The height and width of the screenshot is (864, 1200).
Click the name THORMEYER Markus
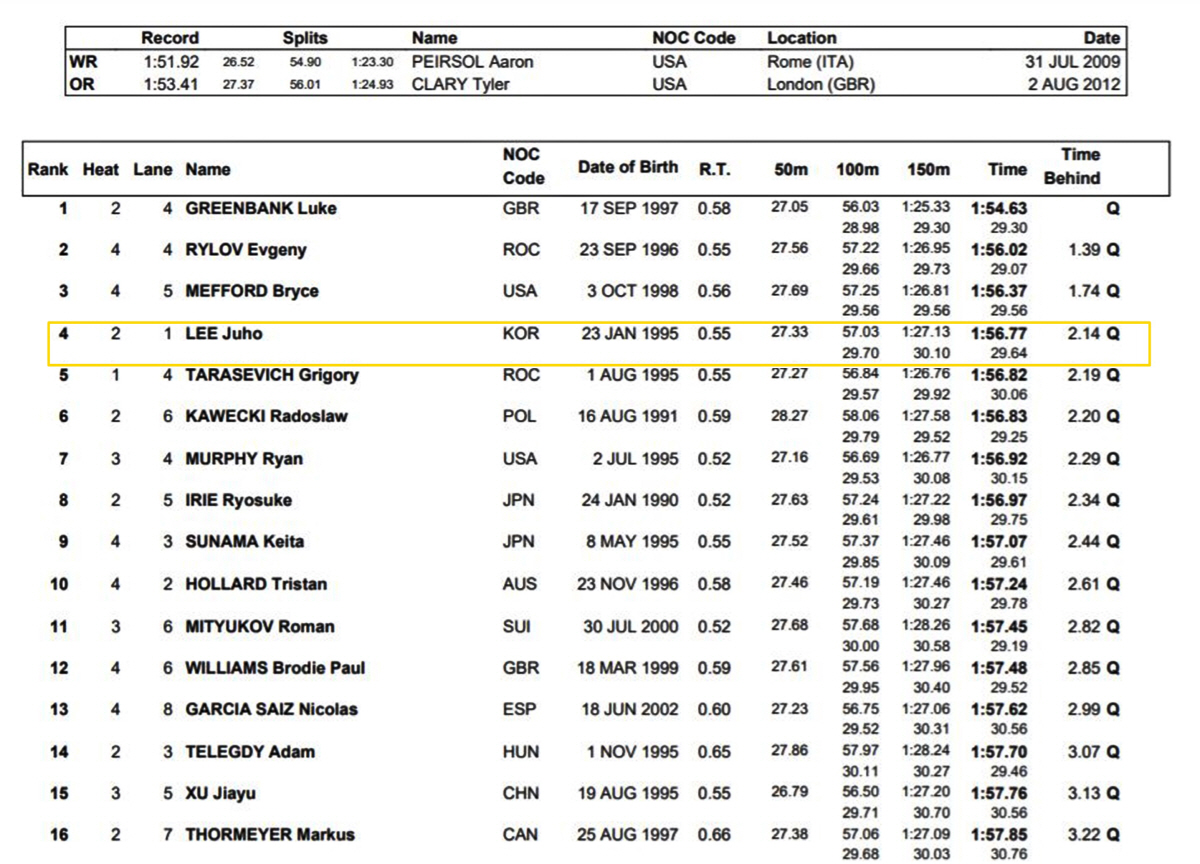[270, 835]
